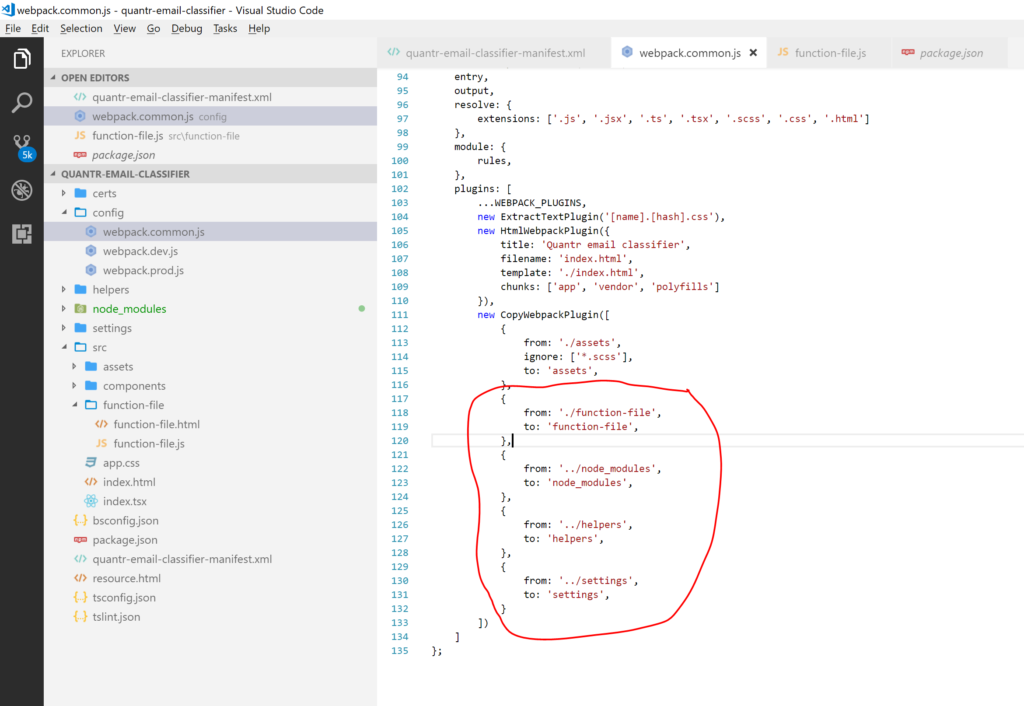Screen dimensions: 1024x706
Task: Click the npm icon beside package.json in project tree
Action: click(x=80, y=539)
